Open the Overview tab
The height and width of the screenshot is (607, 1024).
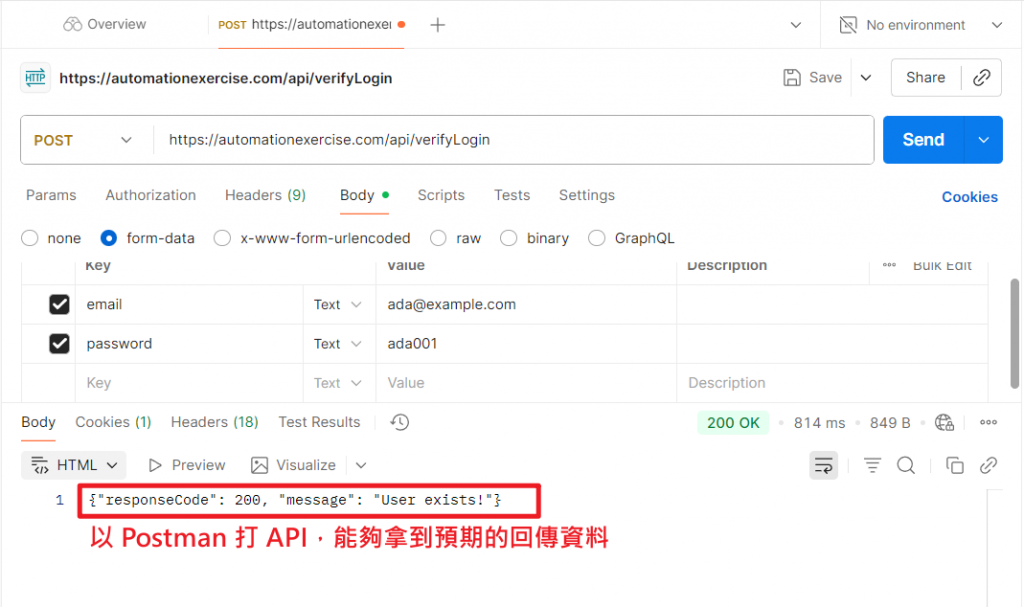tap(104, 24)
